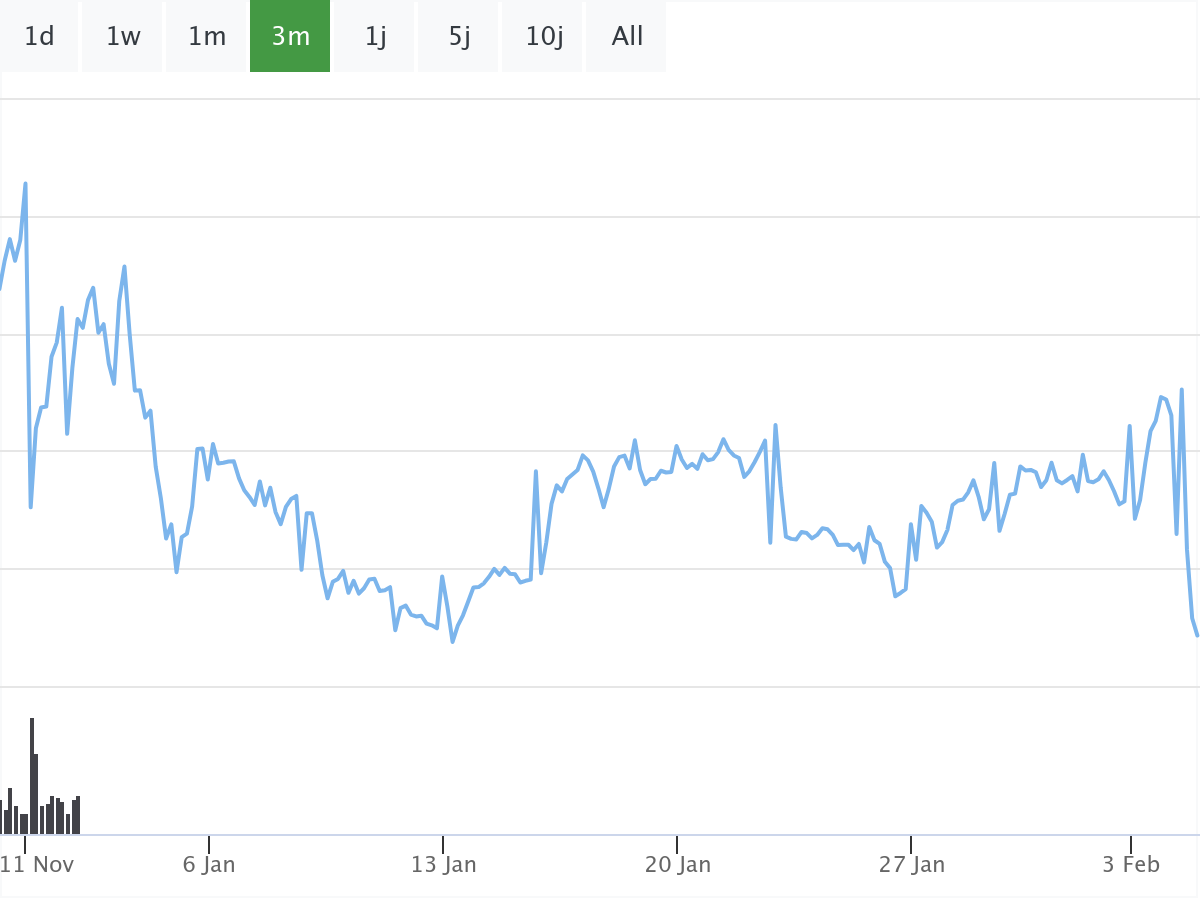Click the sharp price spike after 20 Jan
Viewport: 1200px width, 900px height.
775,426
